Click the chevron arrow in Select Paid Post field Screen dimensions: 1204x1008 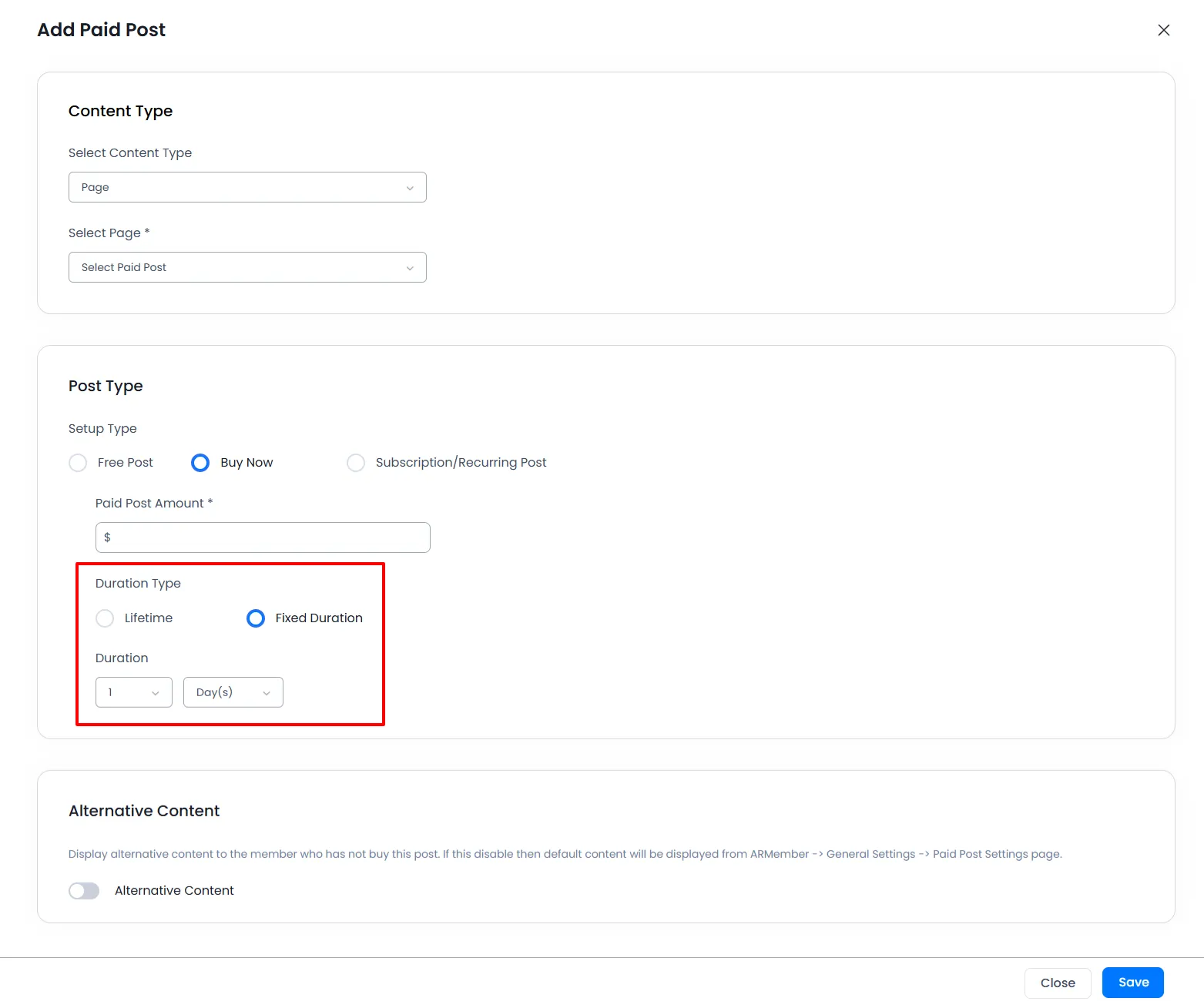coord(410,268)
